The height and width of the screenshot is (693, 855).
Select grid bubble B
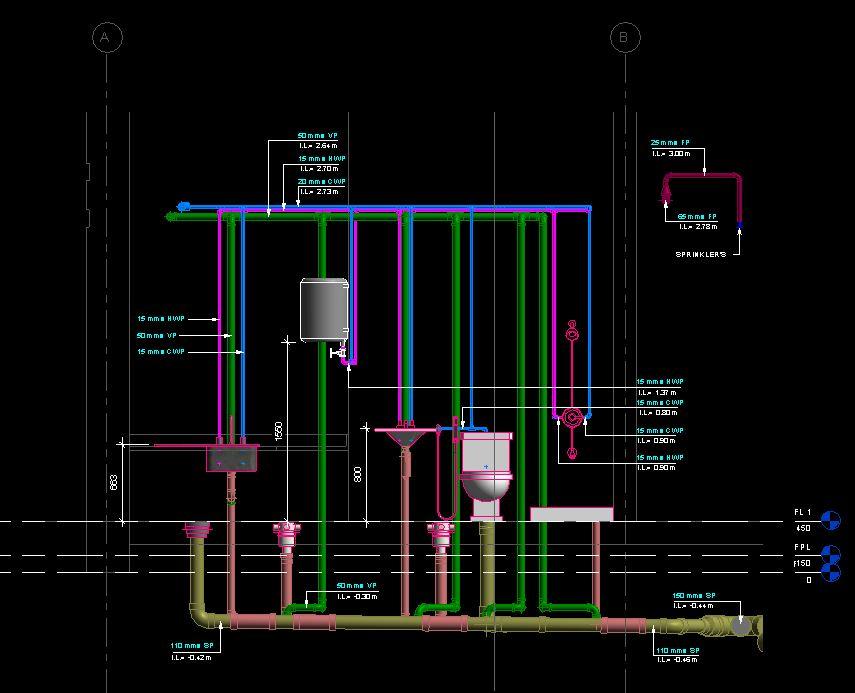click(x=625, y=38)
